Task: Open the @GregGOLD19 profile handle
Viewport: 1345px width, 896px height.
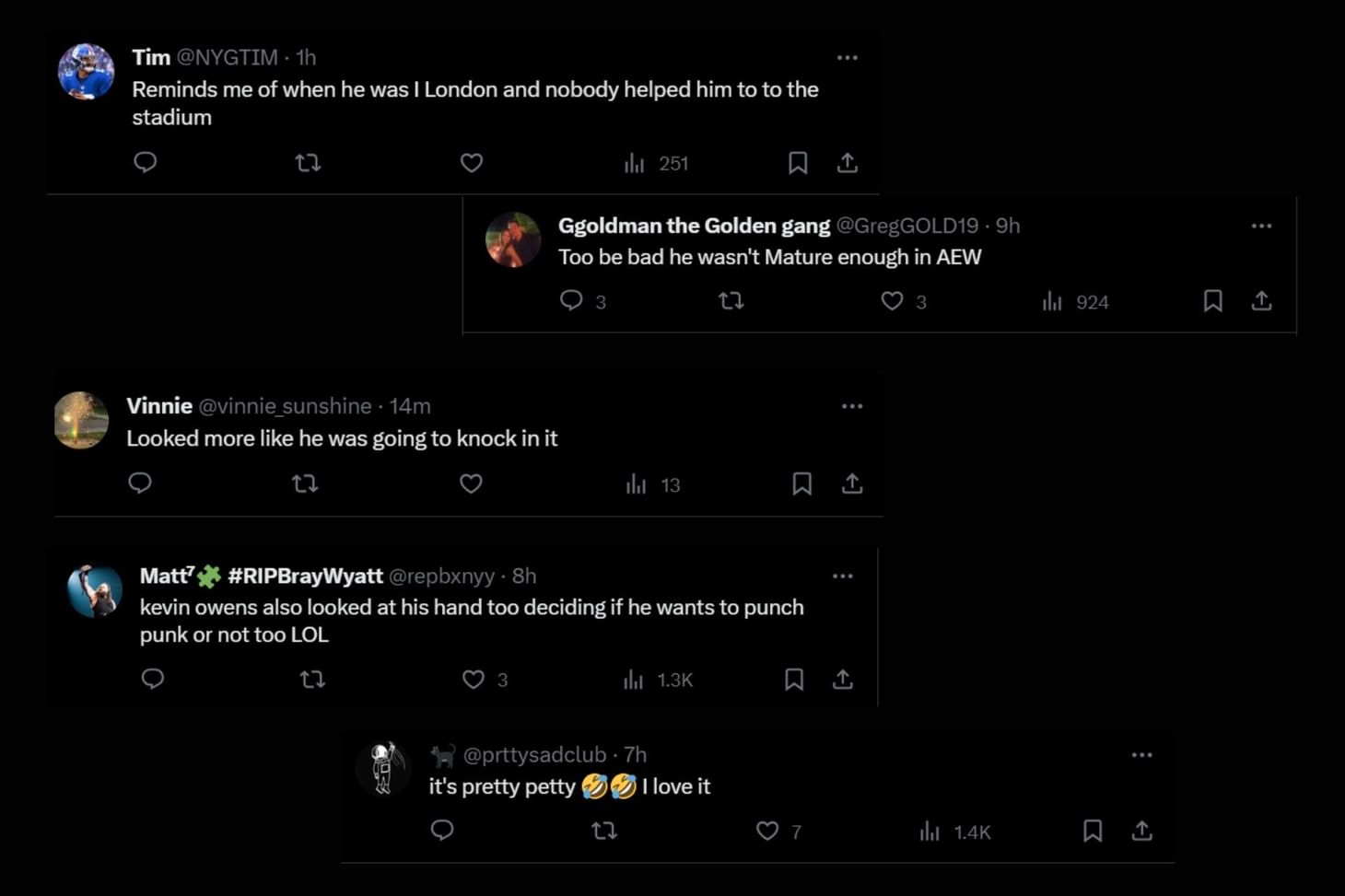Action: (906, 226)
